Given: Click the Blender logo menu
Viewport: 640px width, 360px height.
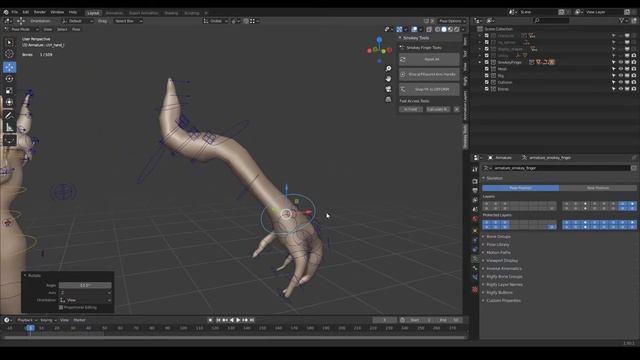Looking at the screenshot, I should click(x=6, y=12).
